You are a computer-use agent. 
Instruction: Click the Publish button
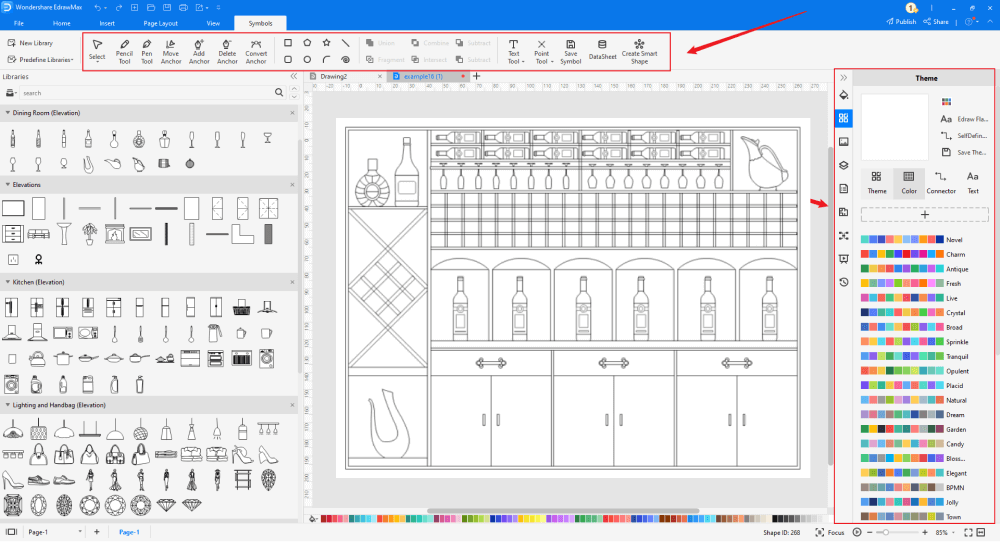tap(900, 21)
